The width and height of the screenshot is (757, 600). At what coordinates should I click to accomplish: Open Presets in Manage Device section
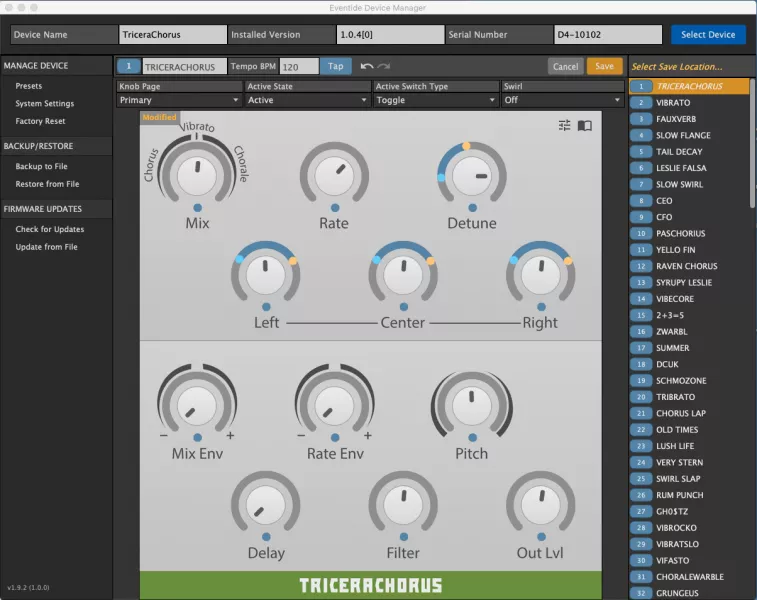pyautogui.click(x=28, y=86)
